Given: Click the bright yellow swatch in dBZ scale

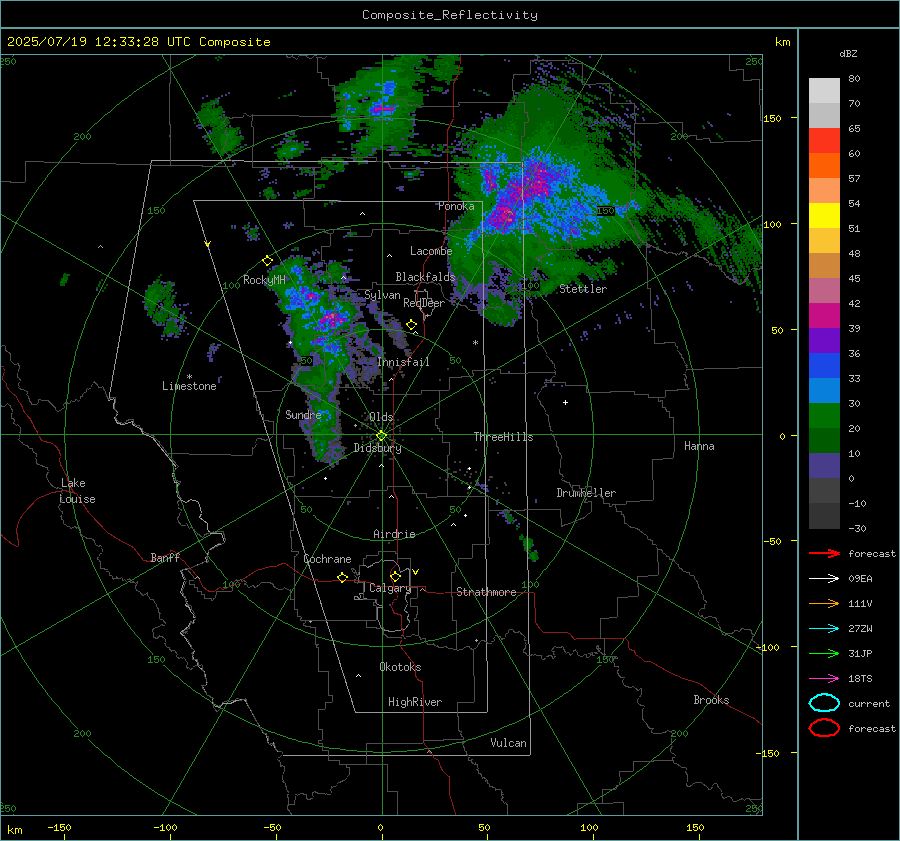Looking at the screenshot, I should coord(824,216).
